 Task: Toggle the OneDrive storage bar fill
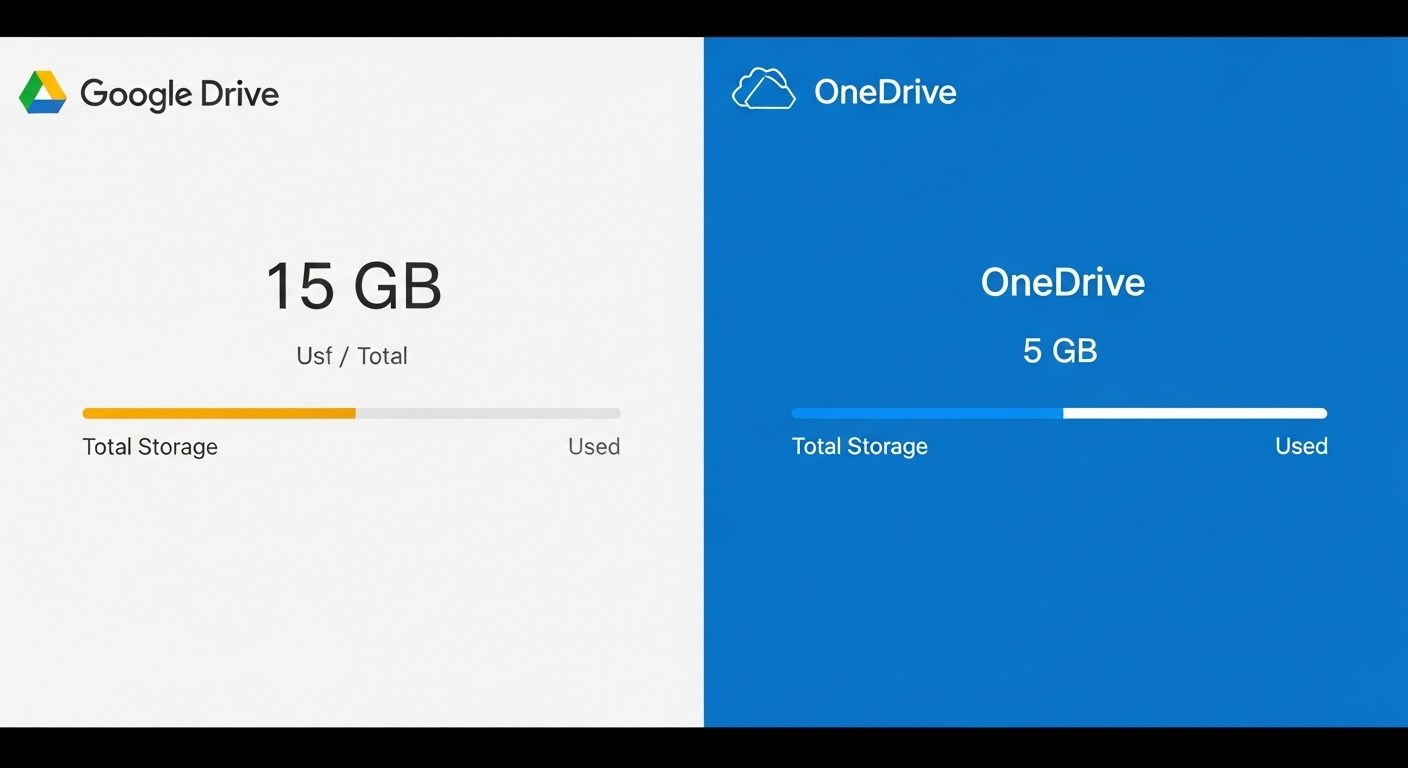click(x=925, y=412)
